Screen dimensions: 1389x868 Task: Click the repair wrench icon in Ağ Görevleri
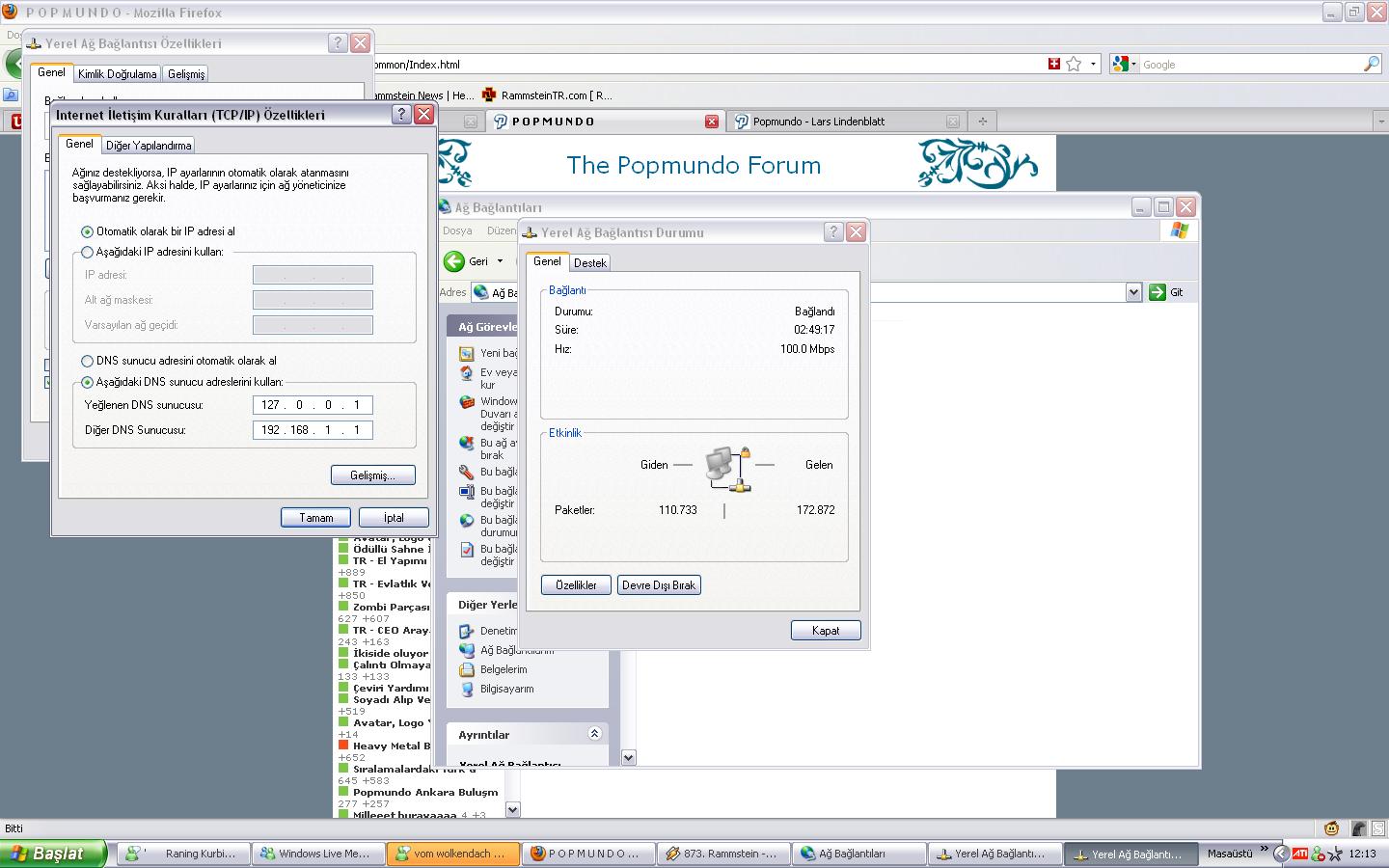(x=467, y=473)
